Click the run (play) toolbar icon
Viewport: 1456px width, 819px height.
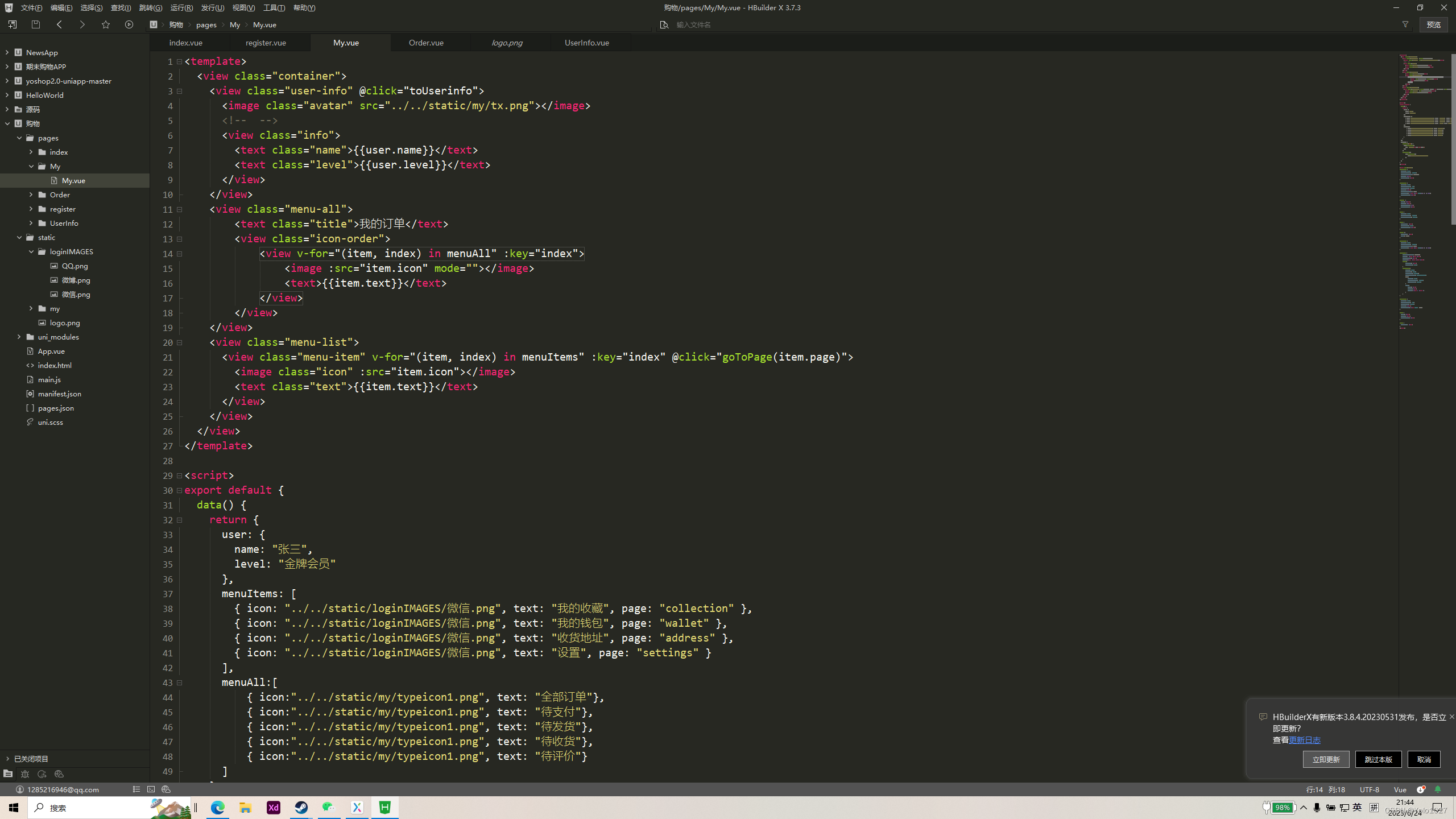(129, 24)
